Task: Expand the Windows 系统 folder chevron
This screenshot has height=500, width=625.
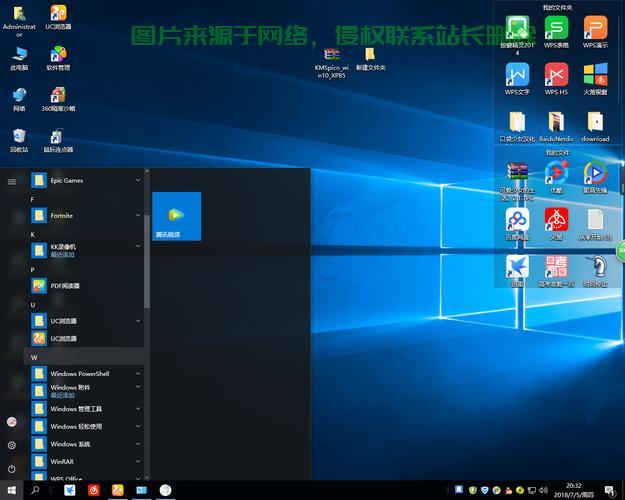Action: coord(138,444)
